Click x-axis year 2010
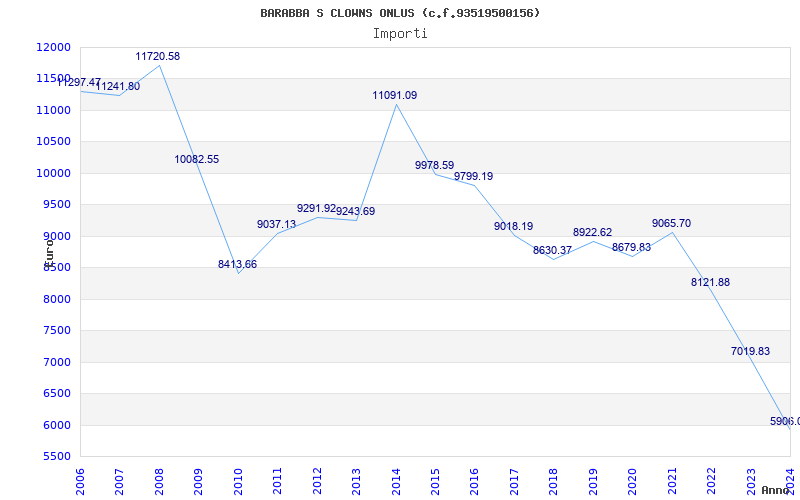This screenshot has height=500, width=800. tap(238, 481)
